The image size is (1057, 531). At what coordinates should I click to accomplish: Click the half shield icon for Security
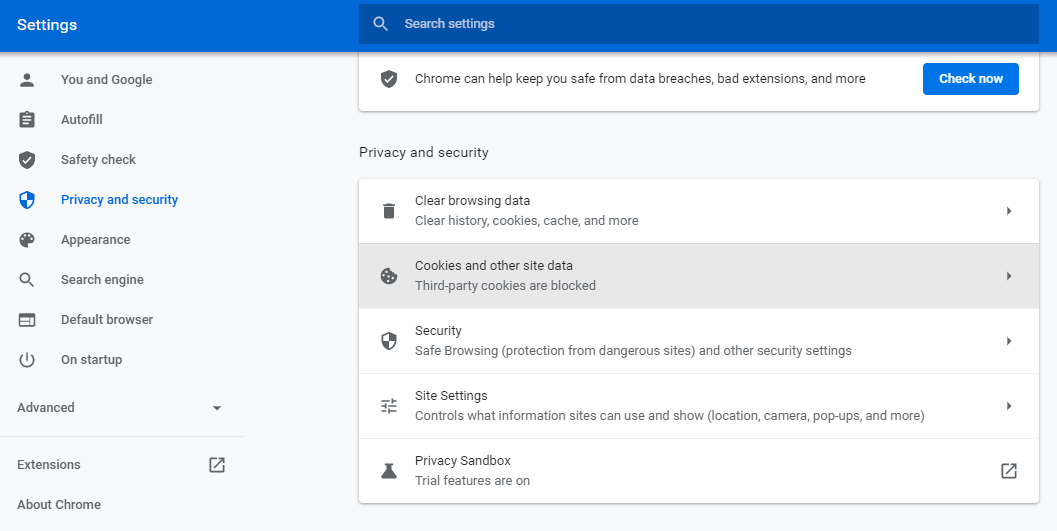(389, 341)
